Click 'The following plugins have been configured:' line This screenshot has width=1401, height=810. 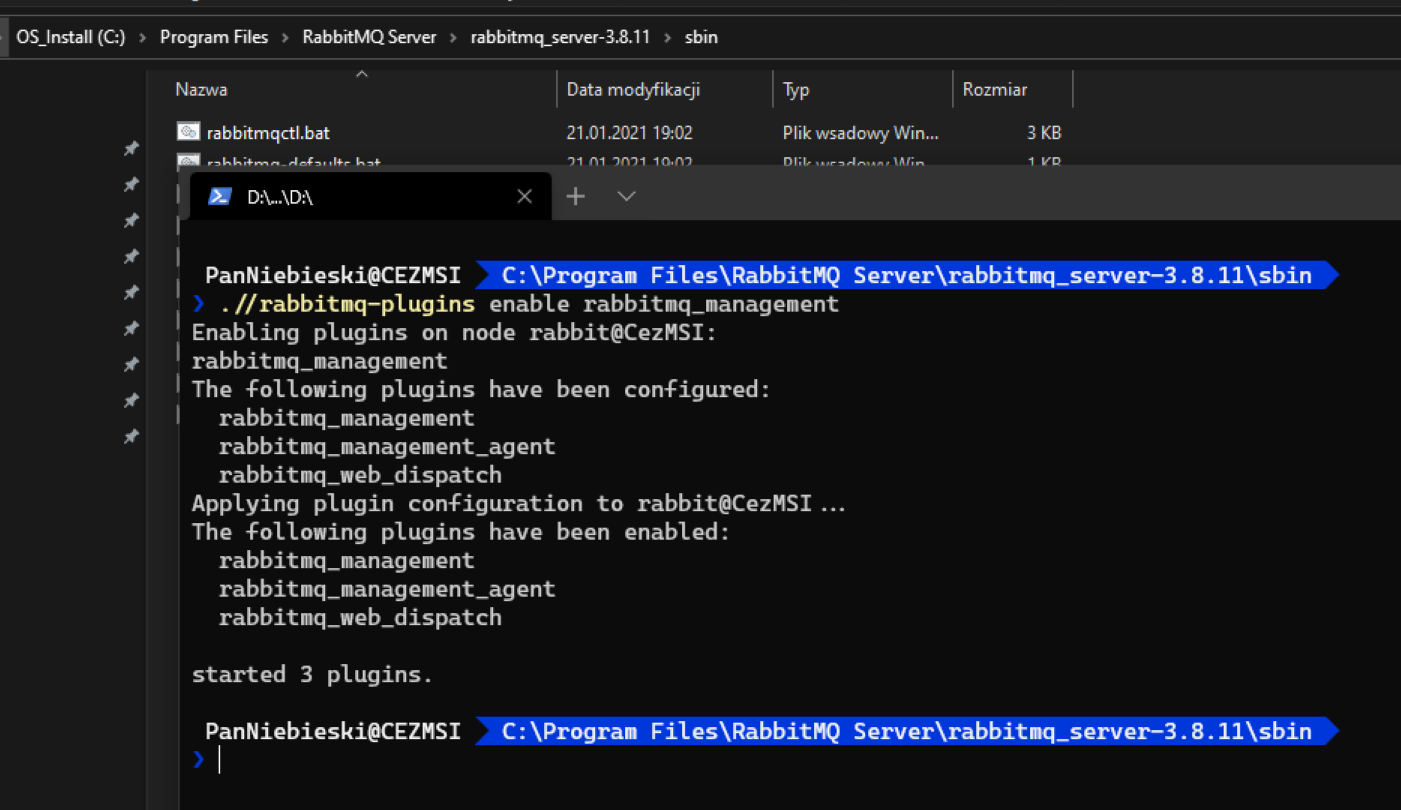tap(482, 389)
